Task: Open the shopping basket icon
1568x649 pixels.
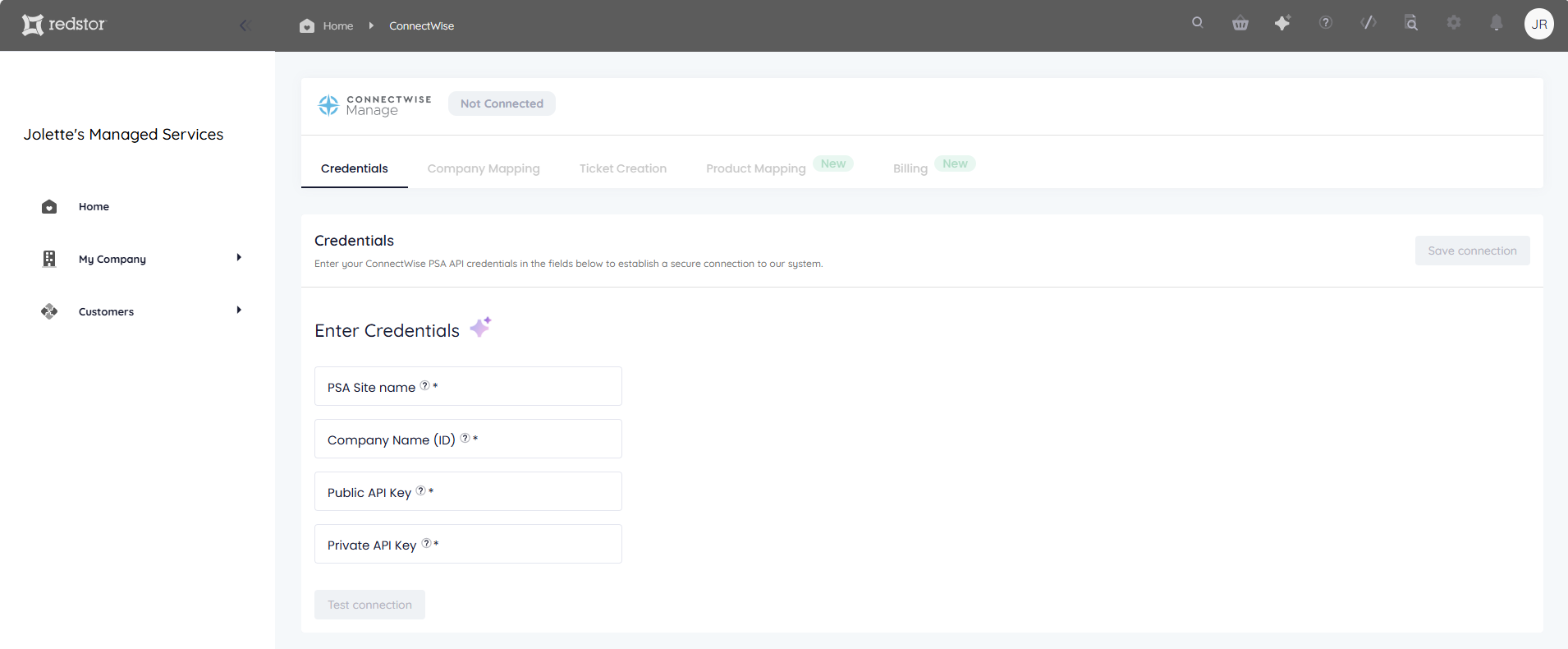Action: pyautogui.click(x=1240, y=23)
